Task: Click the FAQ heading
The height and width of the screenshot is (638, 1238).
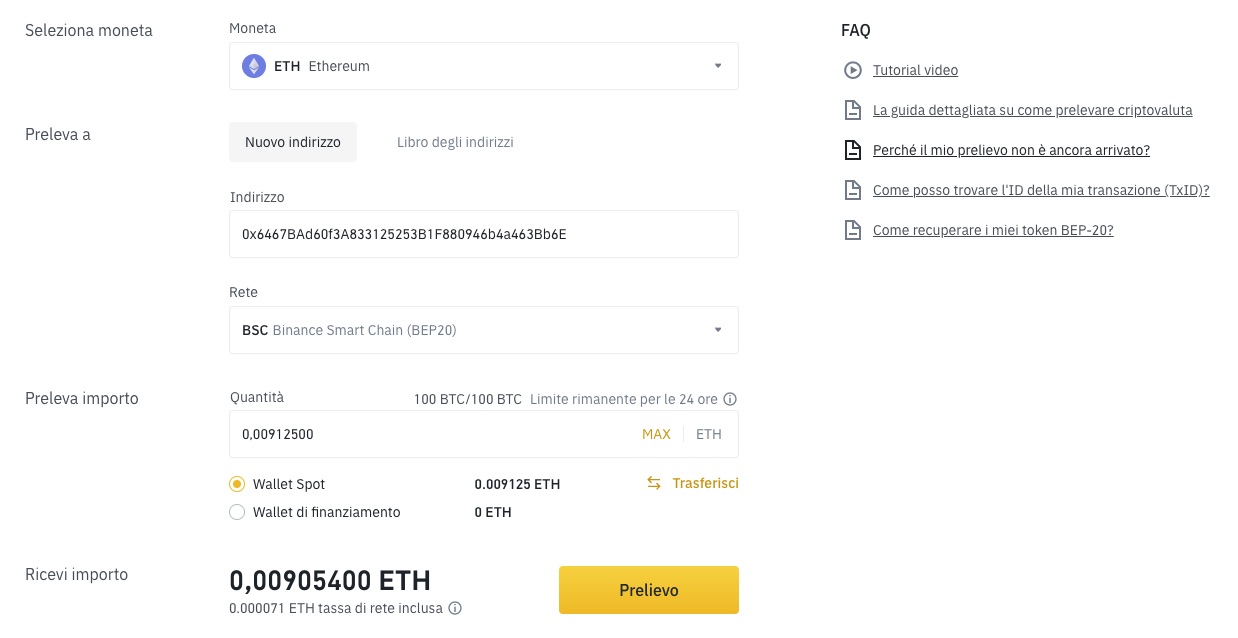Action: pyautogui.click(x=856, y=30)
